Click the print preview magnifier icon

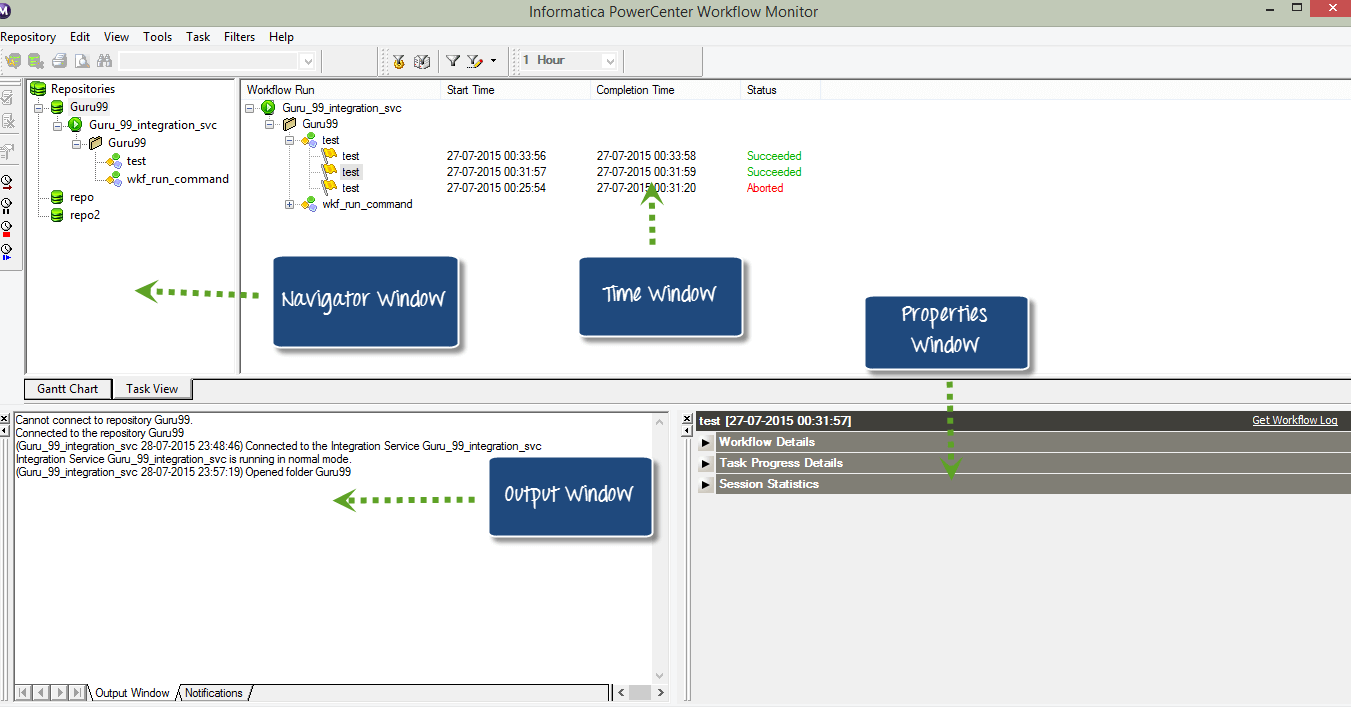(x=82, y=61)
